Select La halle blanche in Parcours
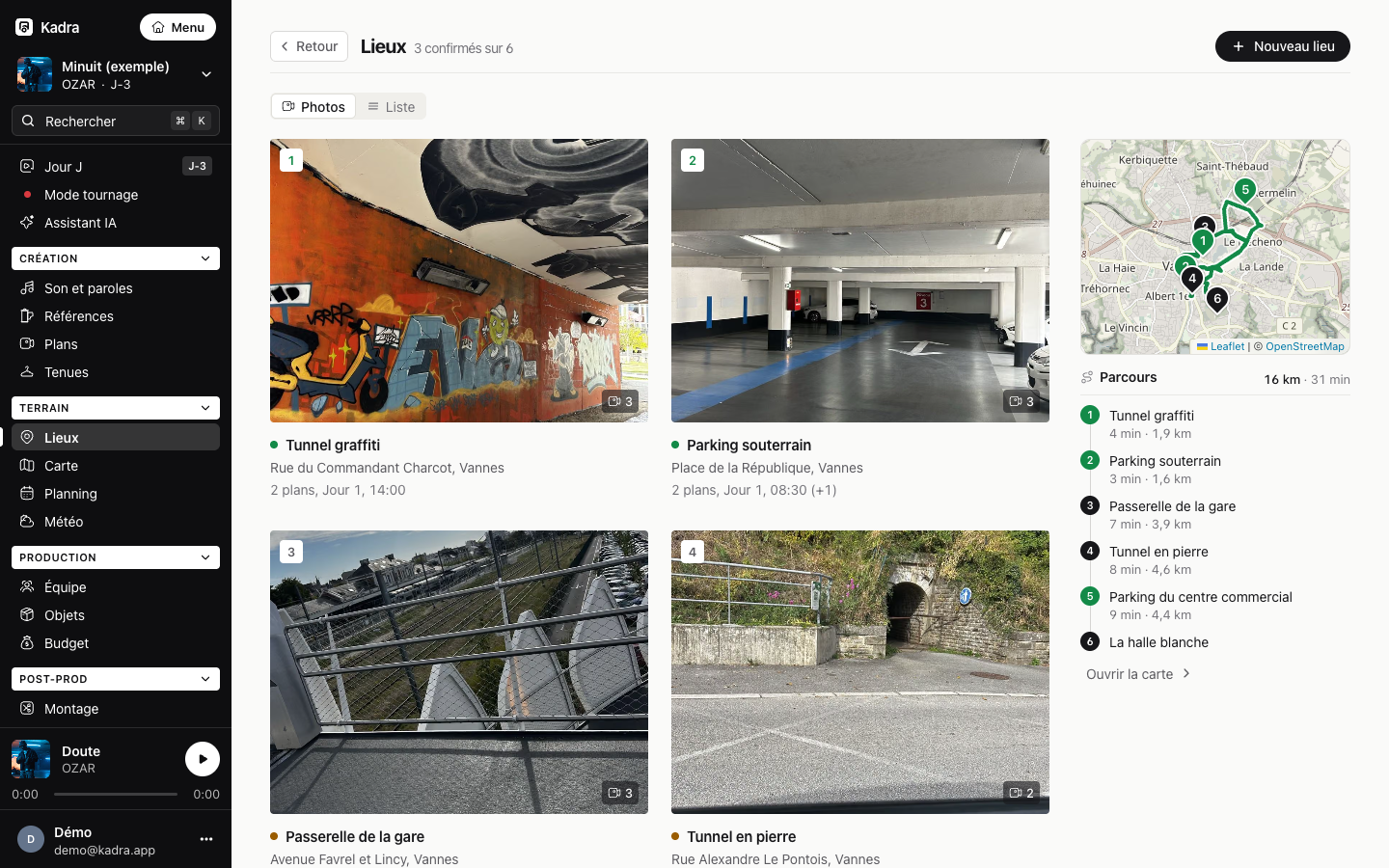Screen dimensions: 1389x868 pos(1215,642)
